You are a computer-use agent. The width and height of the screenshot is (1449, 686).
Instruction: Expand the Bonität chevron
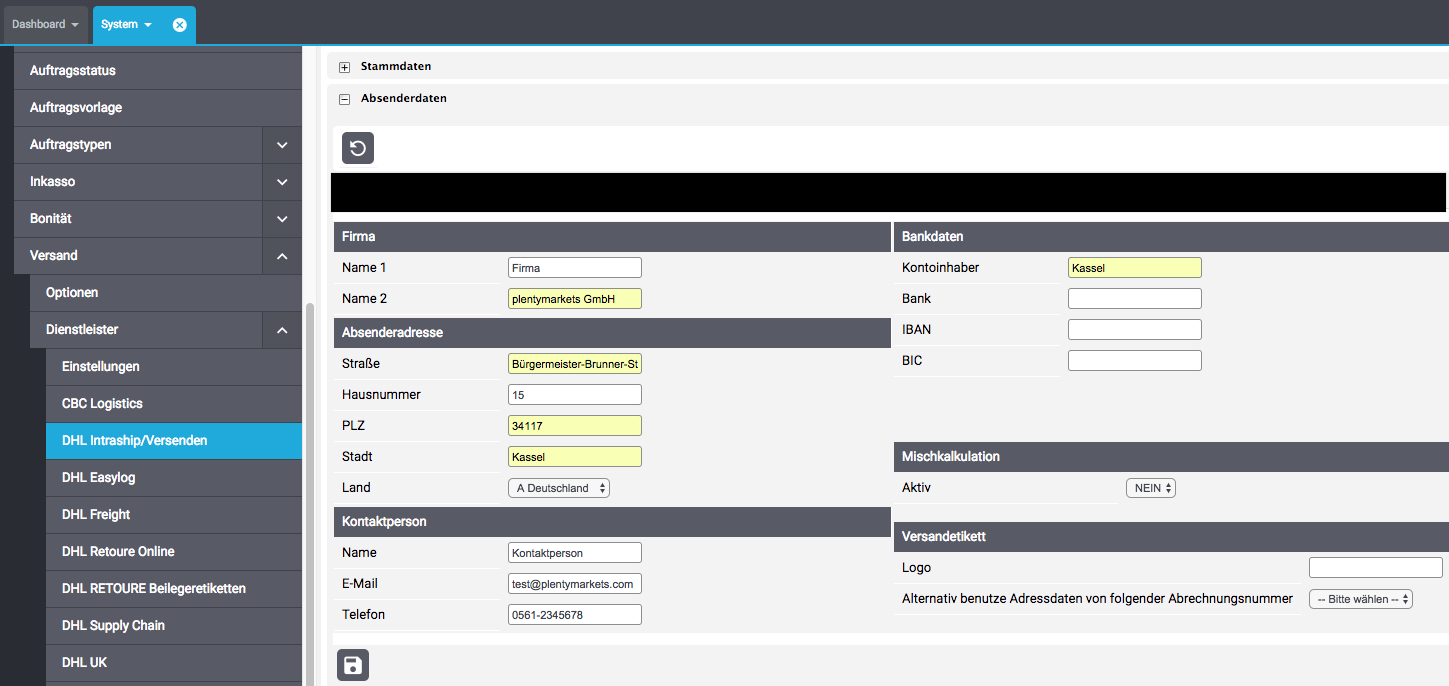tap(282, 219)
